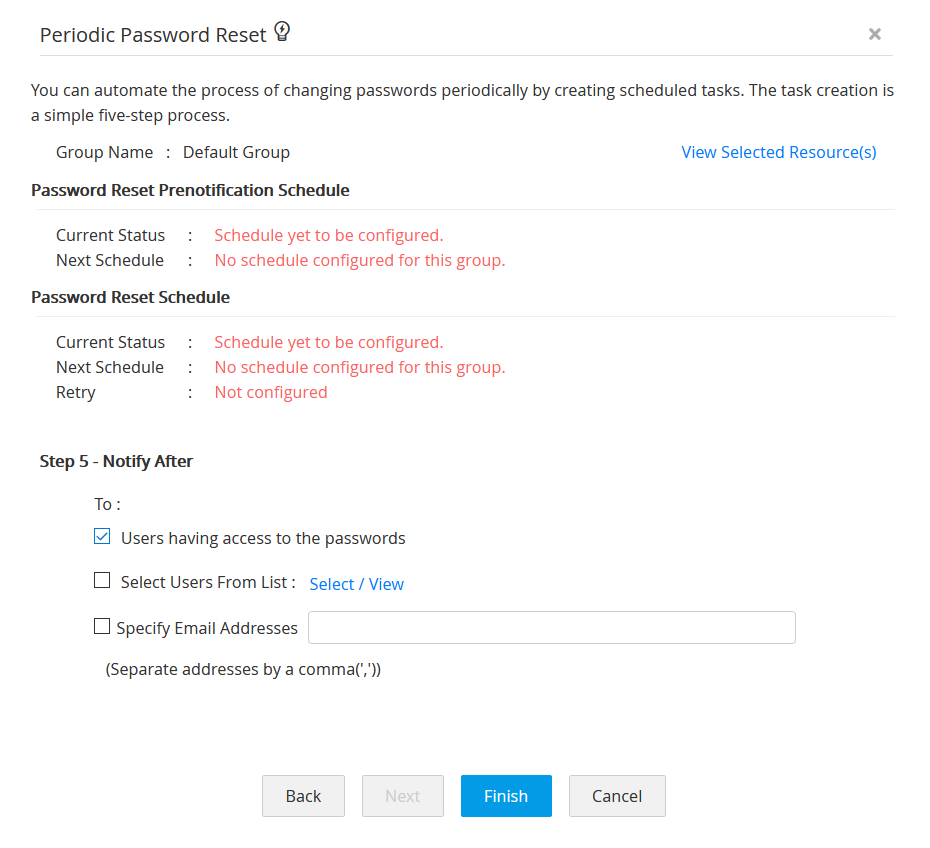Tick the Specify Email Addresses checkbox
Viewport: 930px width, 848px height.
(102, 627)
